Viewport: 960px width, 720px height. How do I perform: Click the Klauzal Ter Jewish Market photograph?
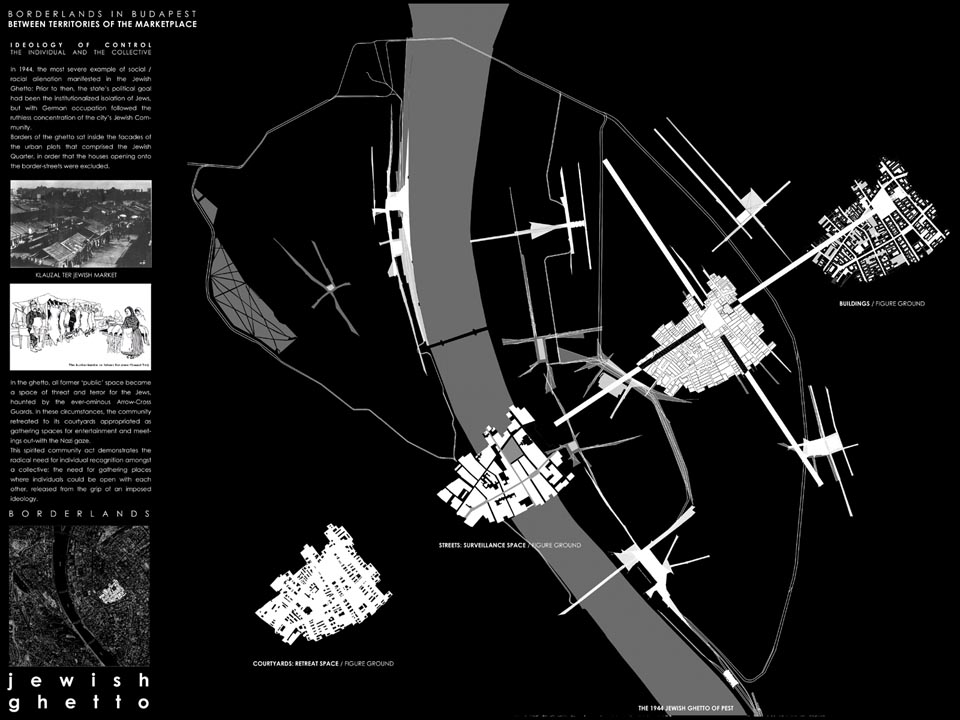pos(80,224)
